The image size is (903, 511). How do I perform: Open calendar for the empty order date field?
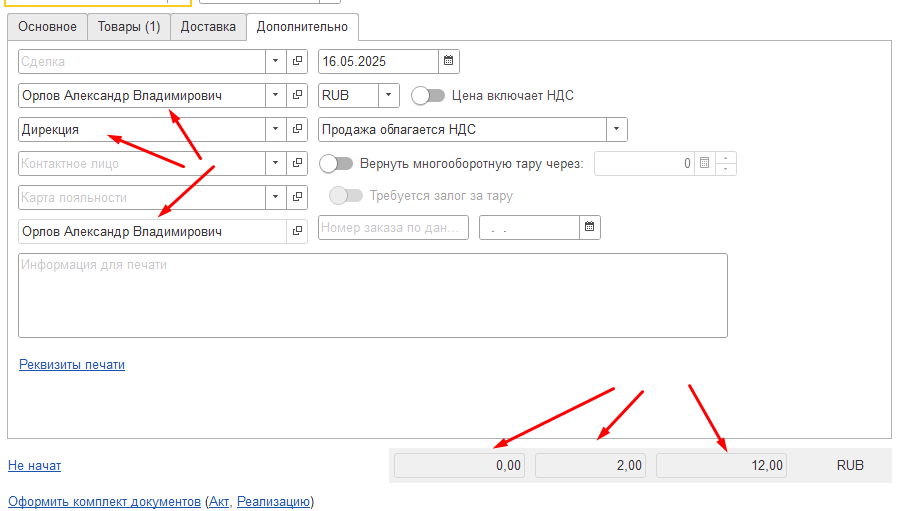(590, 227)
